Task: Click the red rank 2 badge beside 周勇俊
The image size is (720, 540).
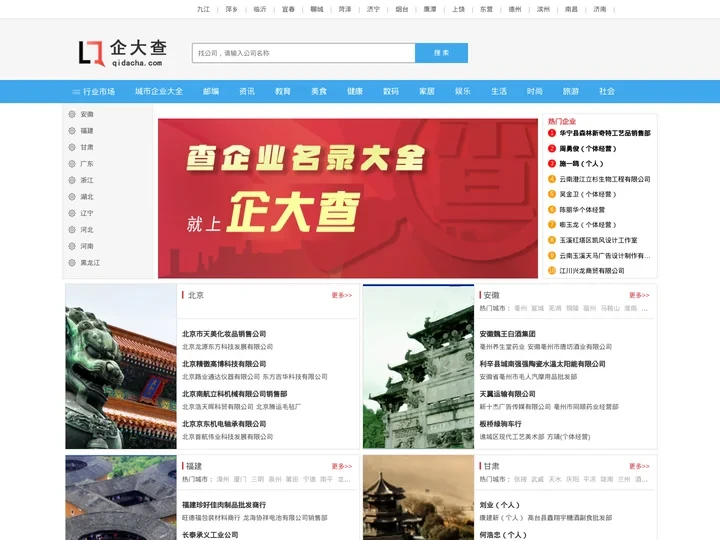Action: [x=552, y=148]
